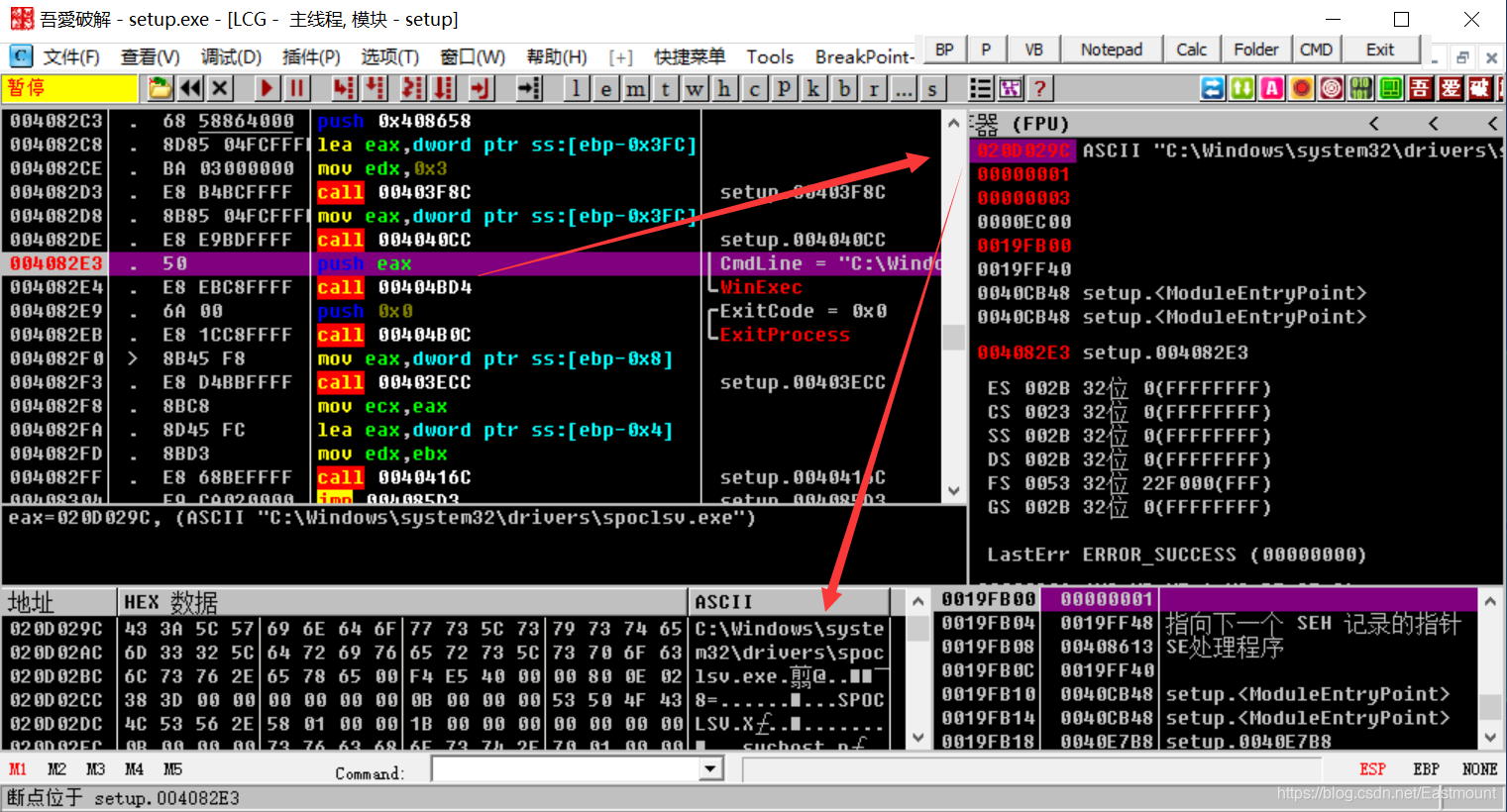1507x812 pixels.
Task: Switch dump to M2 memory slot
Action: tap(57, 769)
